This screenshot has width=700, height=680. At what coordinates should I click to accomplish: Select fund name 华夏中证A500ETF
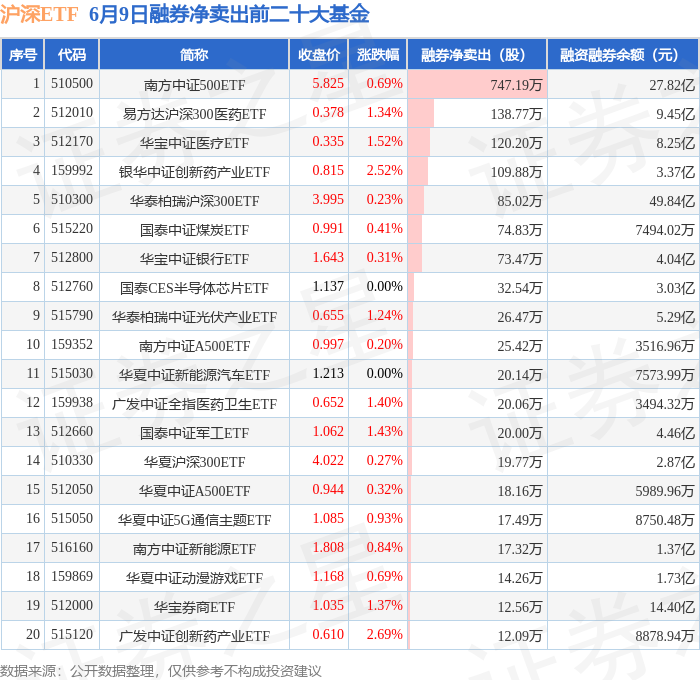tap(194, 491)
